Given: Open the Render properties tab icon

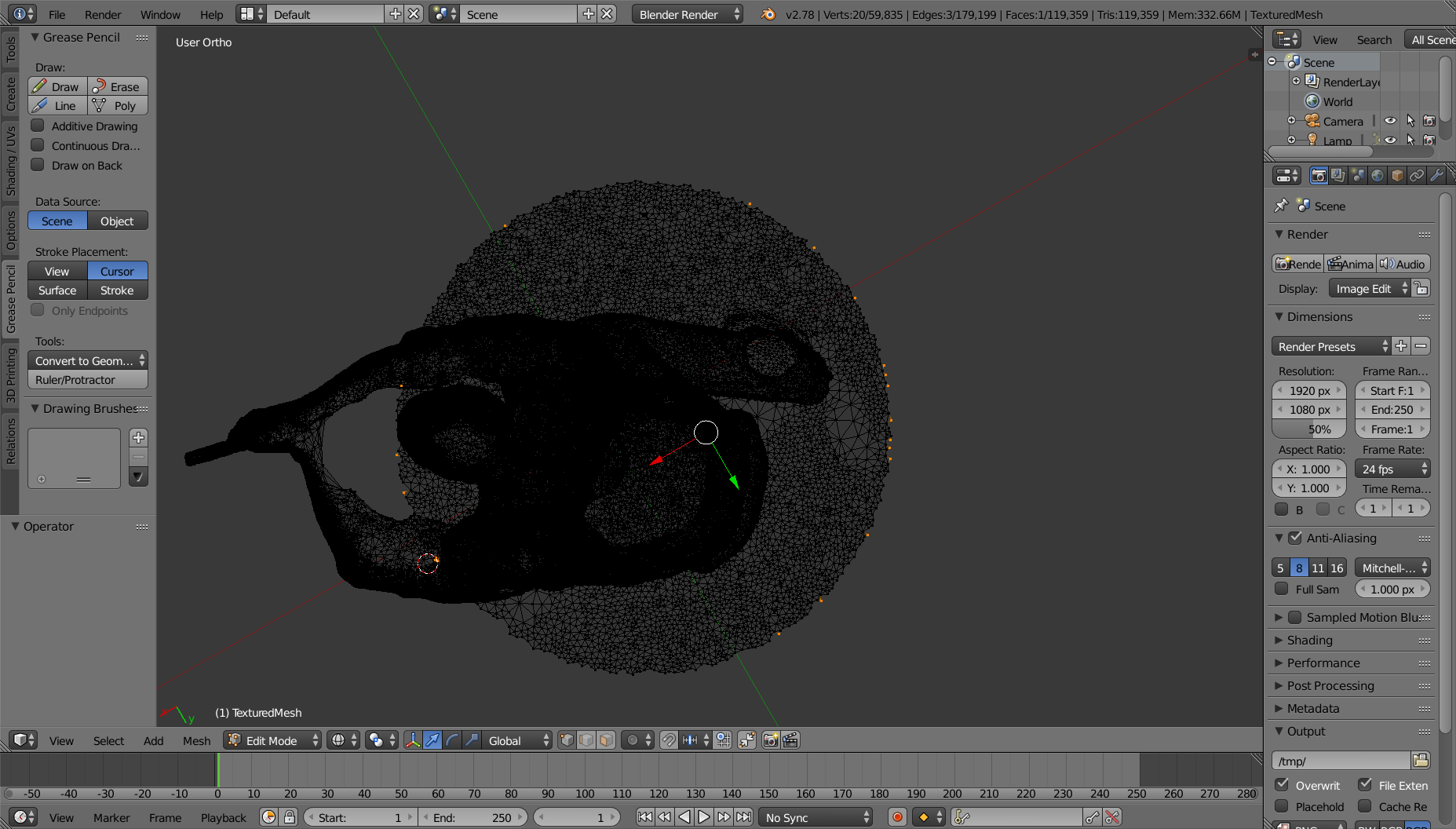Looking at the screenshot, I should (x=1319, y=175).
